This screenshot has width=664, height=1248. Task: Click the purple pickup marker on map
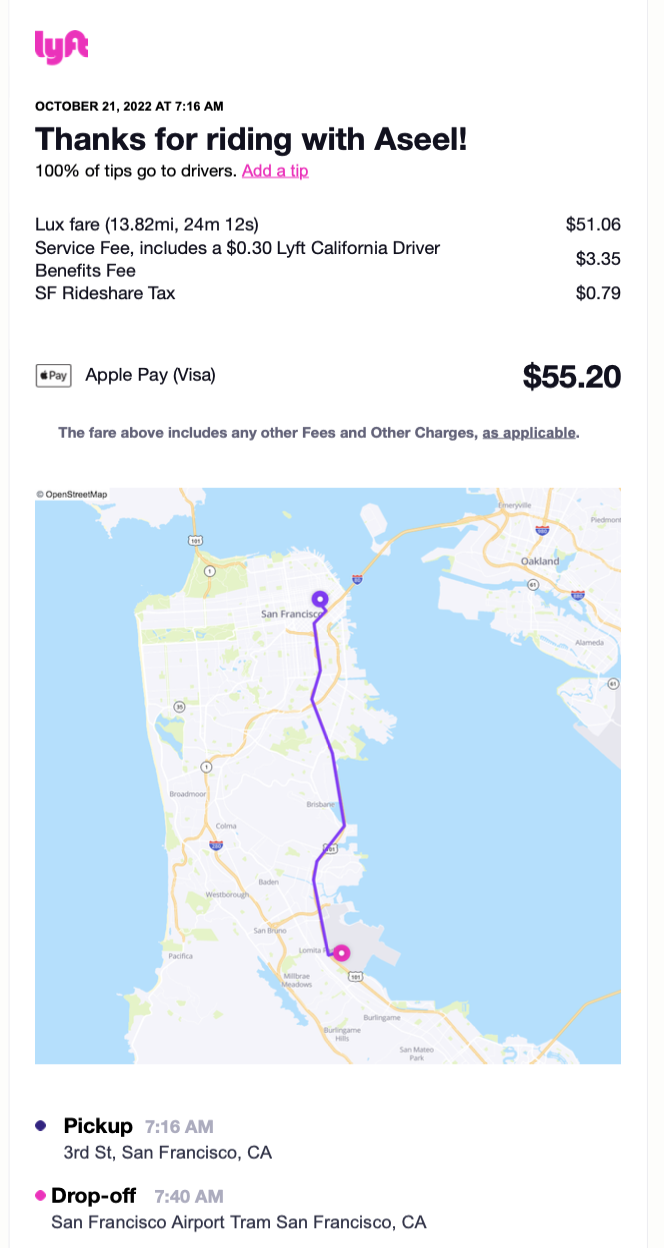tap(320, 599)
